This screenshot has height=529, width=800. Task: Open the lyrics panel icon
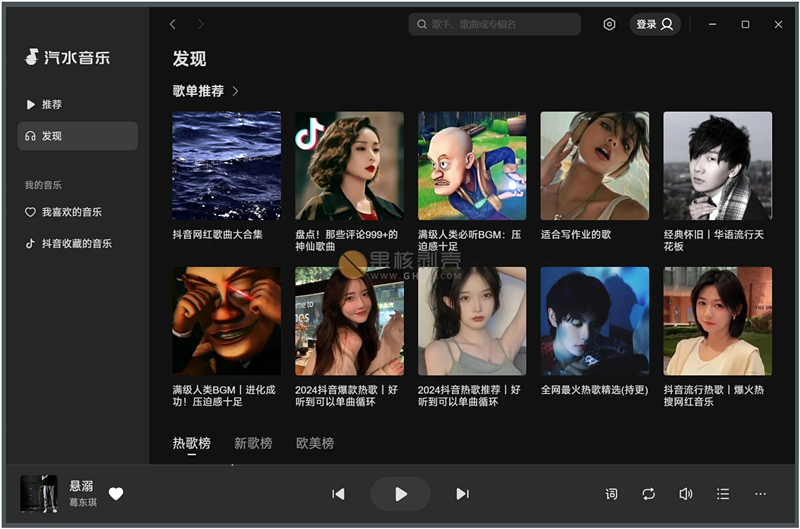tap(612, 494)
